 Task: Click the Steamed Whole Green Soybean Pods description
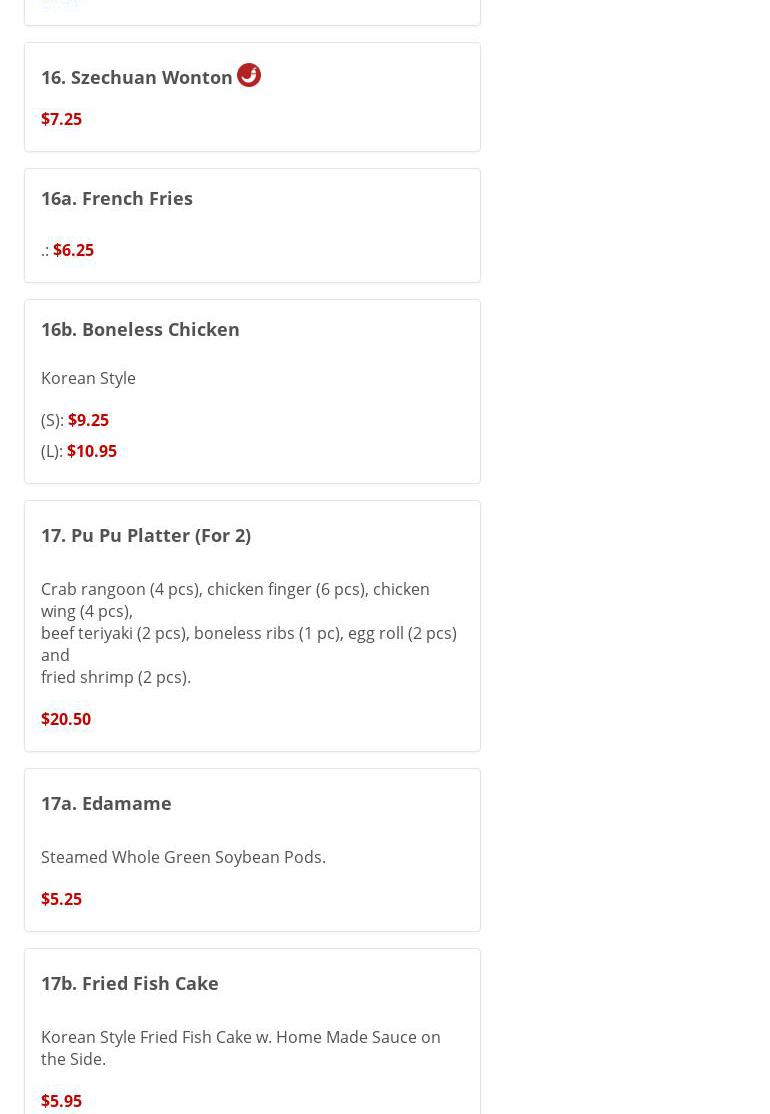click(183, 857)
